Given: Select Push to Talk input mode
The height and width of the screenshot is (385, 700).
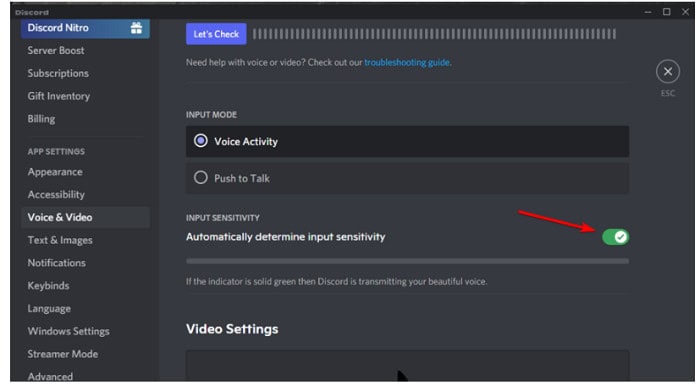Looking at the screenshot, I should [x=407, y=178].
